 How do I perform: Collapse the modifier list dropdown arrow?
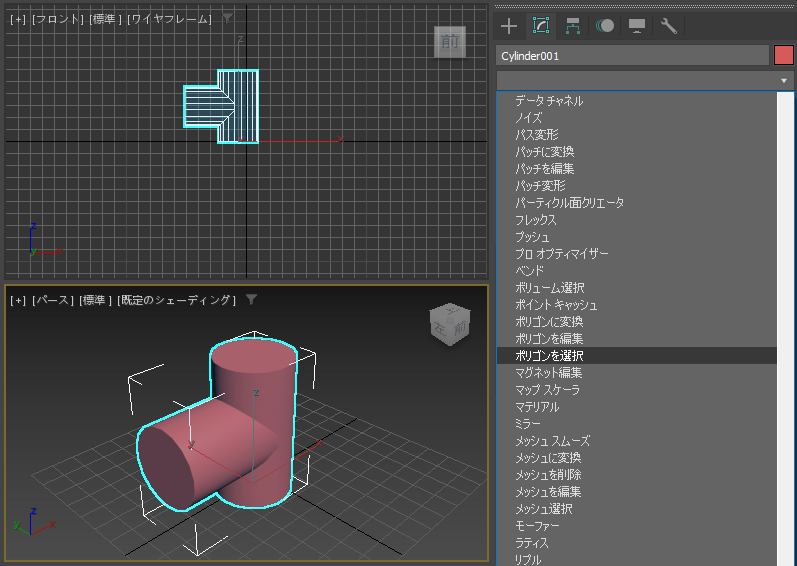784,81
